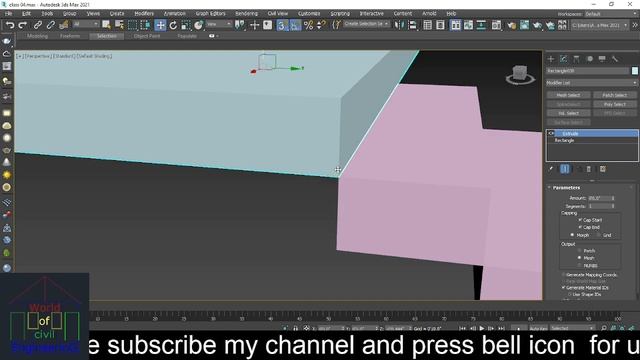The image size is (640, 360).
Task: Open the Motion panel icon
Action: (x=589, y=59)
